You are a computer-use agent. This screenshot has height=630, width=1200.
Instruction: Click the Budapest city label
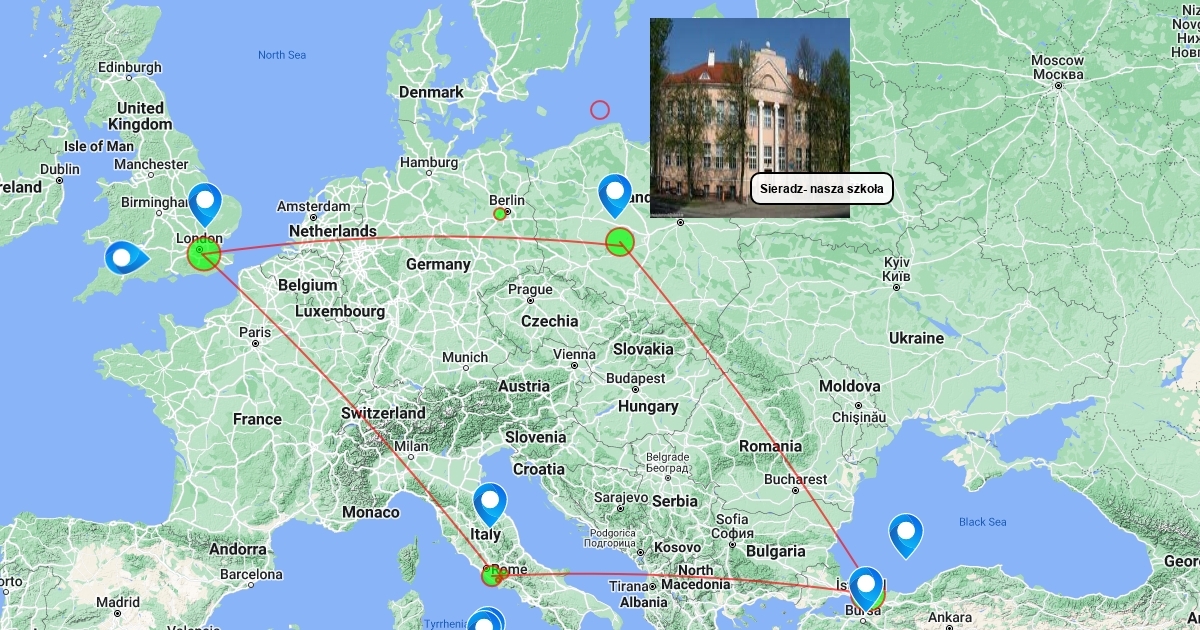tap(635, 379)
